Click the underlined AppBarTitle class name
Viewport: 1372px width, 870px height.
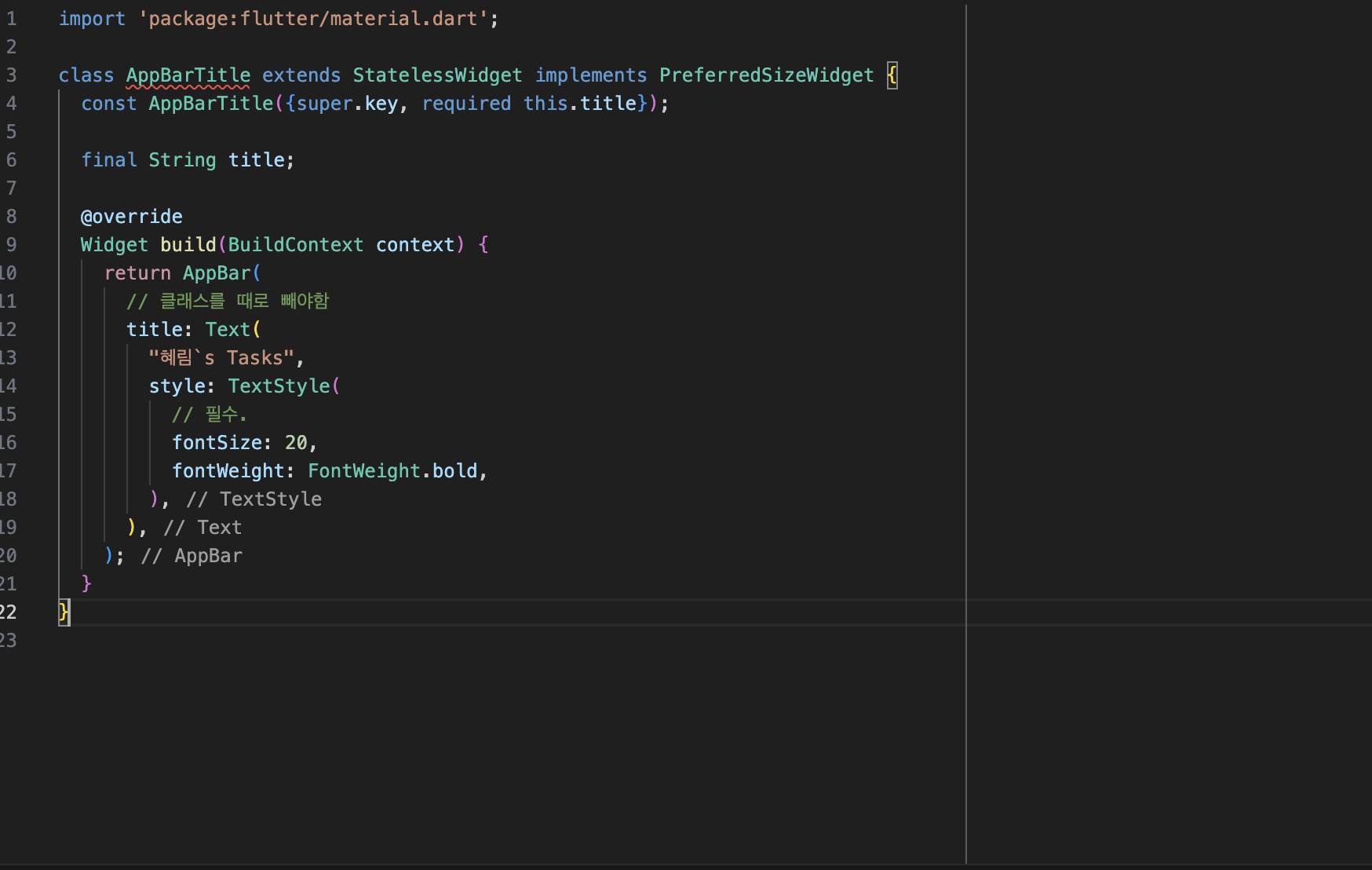coord(188,75)
